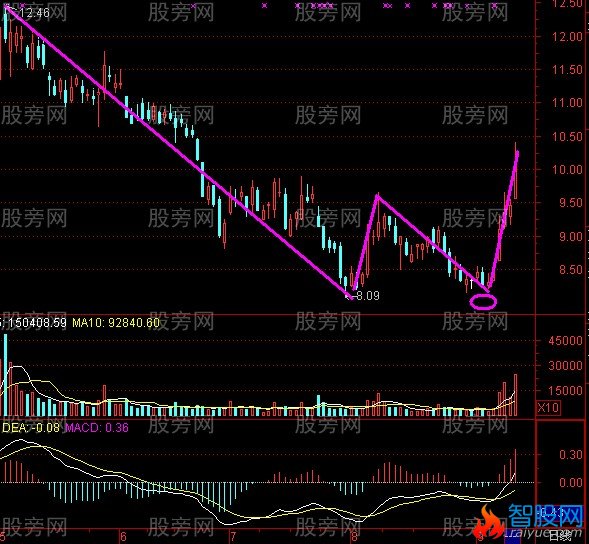Click the 12.46 highest price label
This screenshot has height=544, width=589.
(x=34, y=13)
